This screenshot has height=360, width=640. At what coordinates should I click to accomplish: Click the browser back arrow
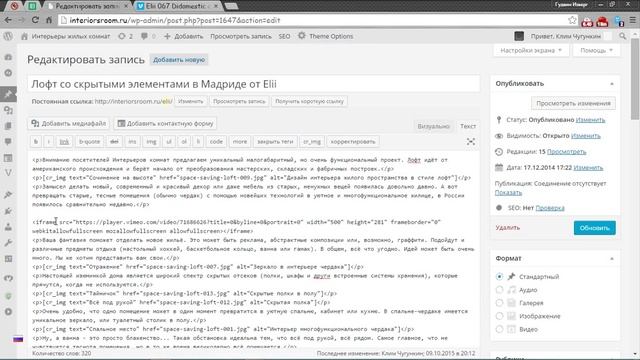click(x=8, y=20)
